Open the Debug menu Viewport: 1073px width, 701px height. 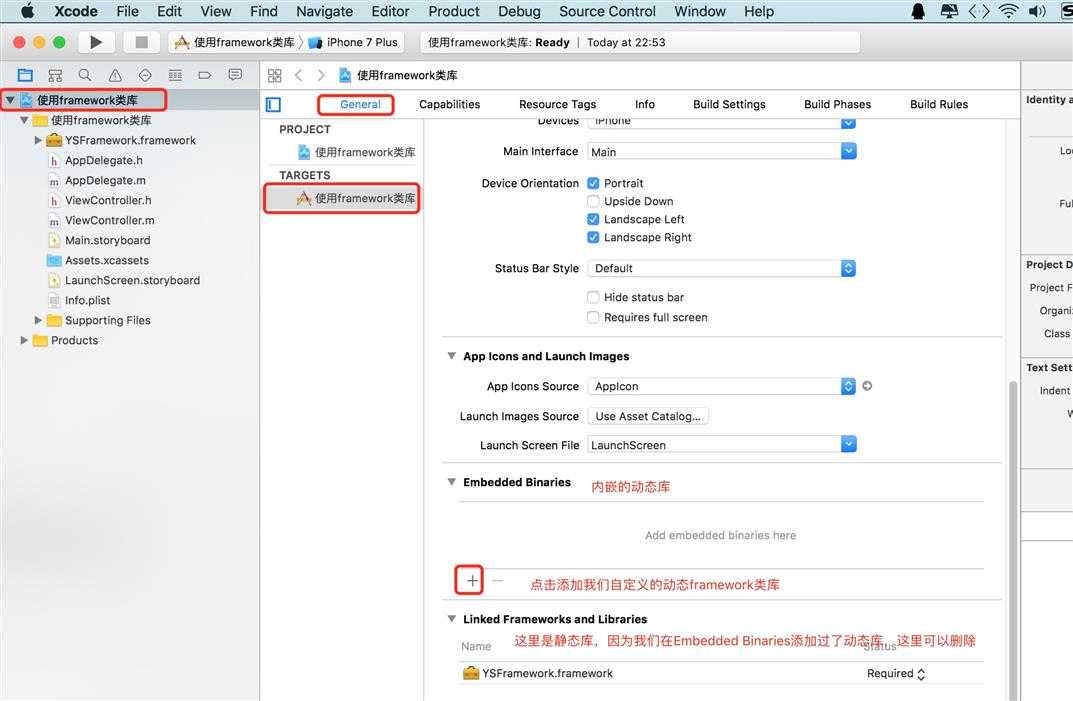519,11
